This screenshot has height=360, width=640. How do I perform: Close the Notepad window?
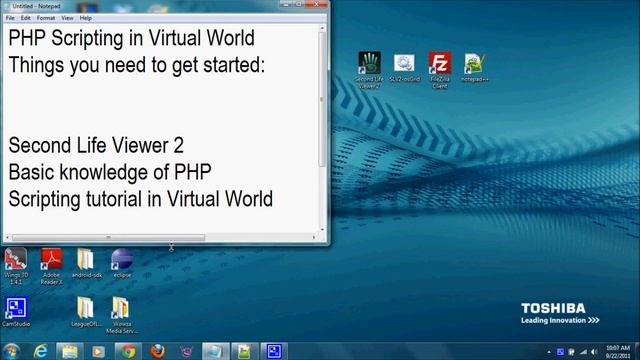click(x=316, y=4)
